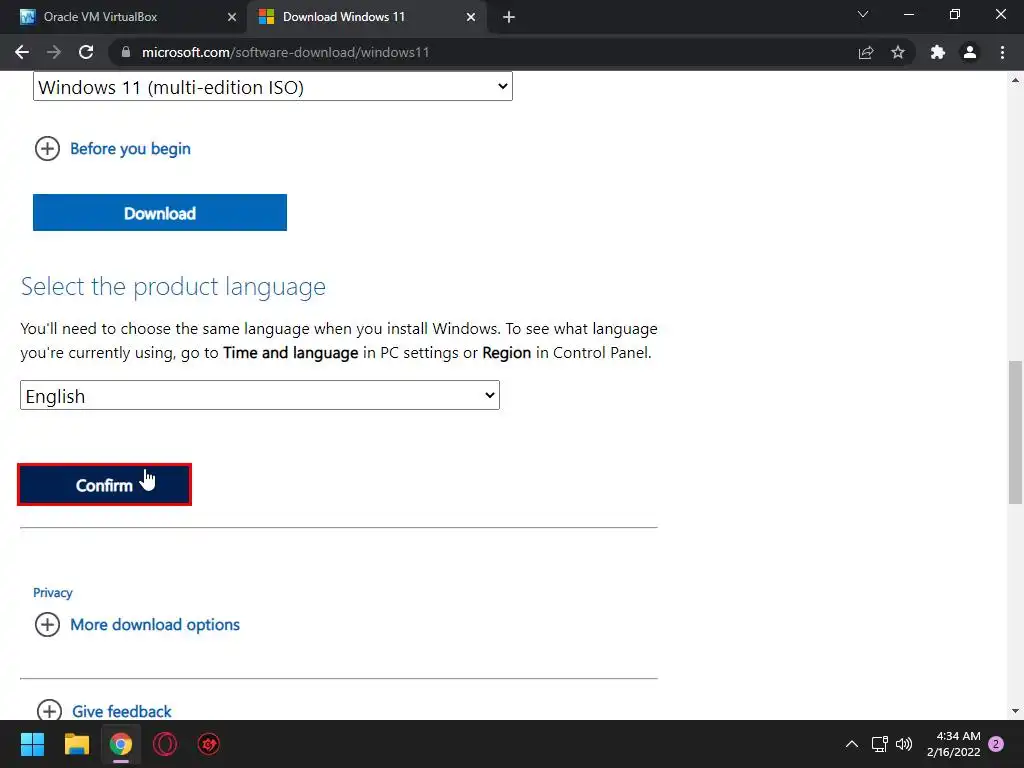Open the red gear taskbar app
Screen dimensions: 1024x768
click(x=209, y=744)
